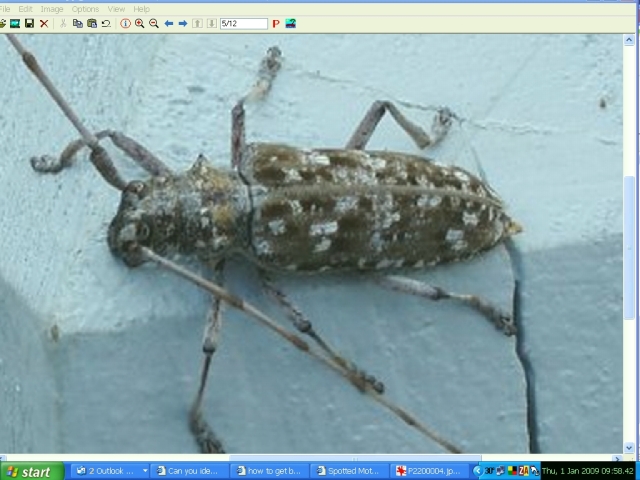Go to the previous image with the left arrow

click(x=169, y=23)
